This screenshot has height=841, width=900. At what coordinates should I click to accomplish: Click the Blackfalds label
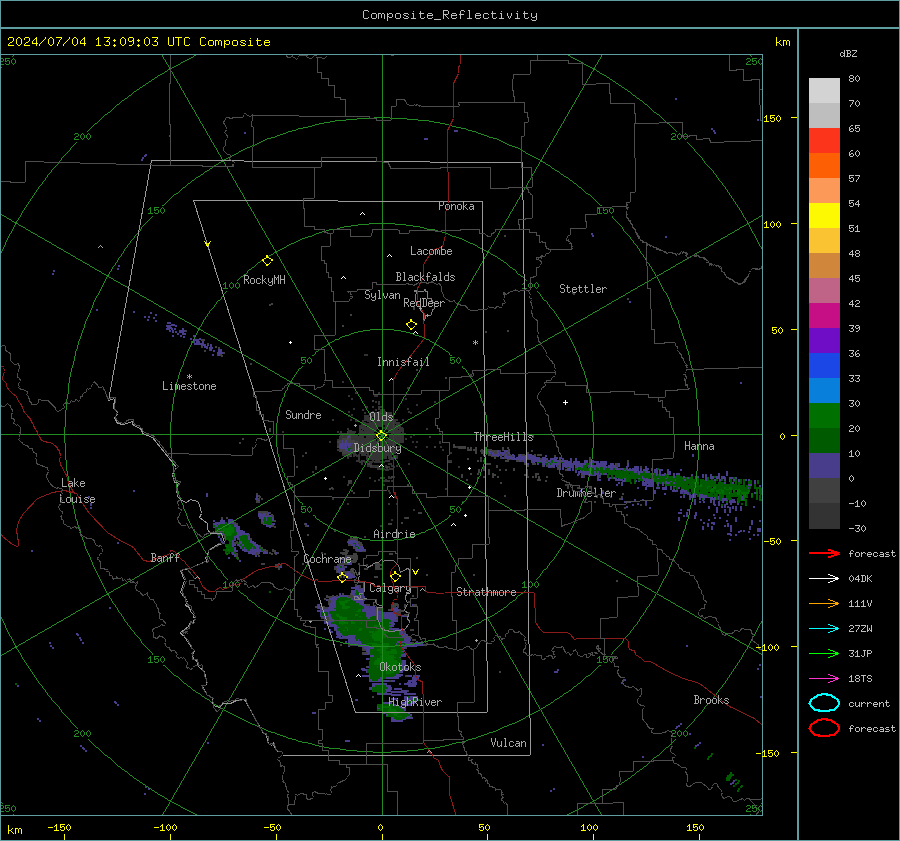(x=425, y=277)
